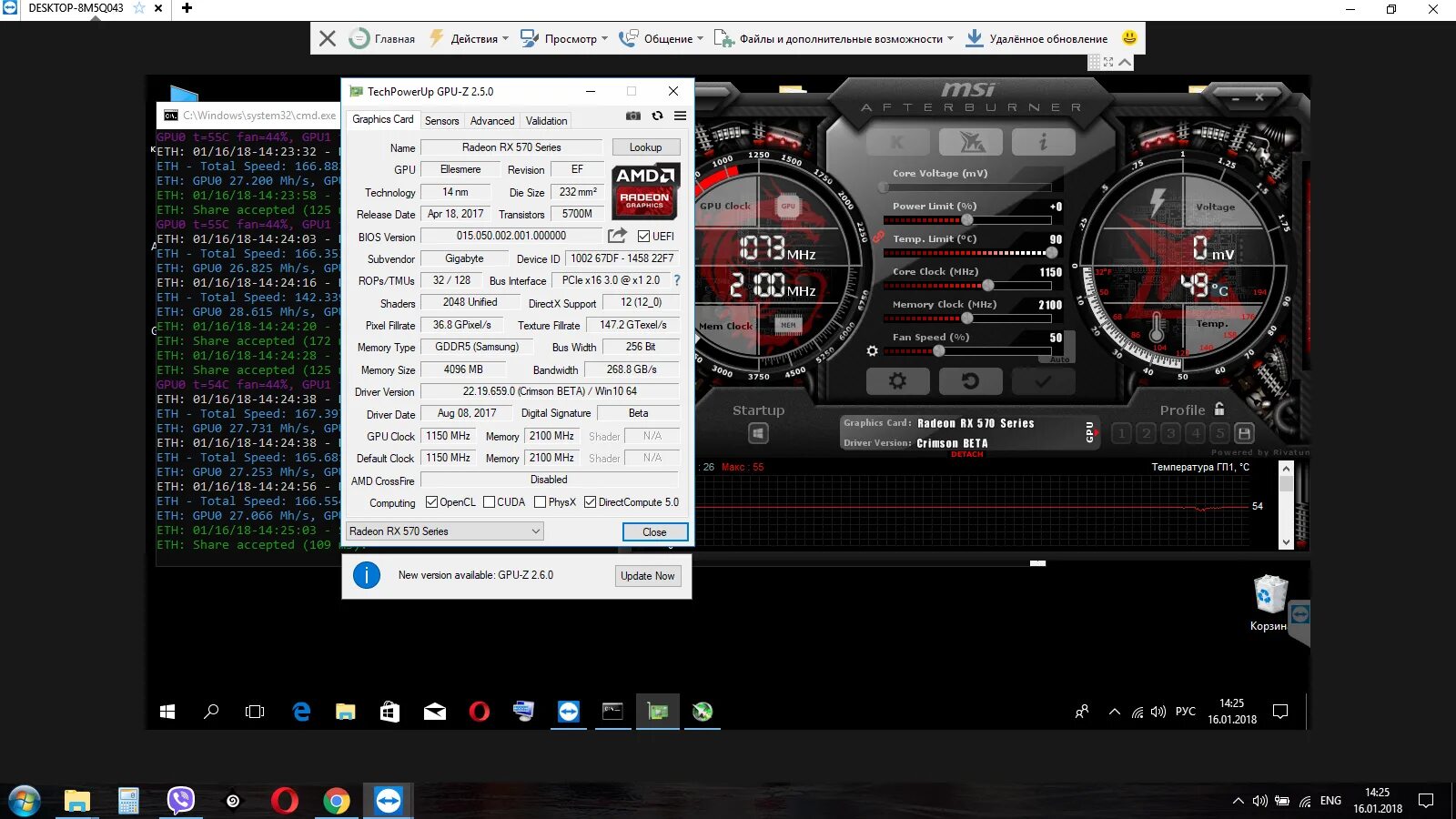Toggle the CUDA checkbox

pyautogui.click(x=490, y=502)
